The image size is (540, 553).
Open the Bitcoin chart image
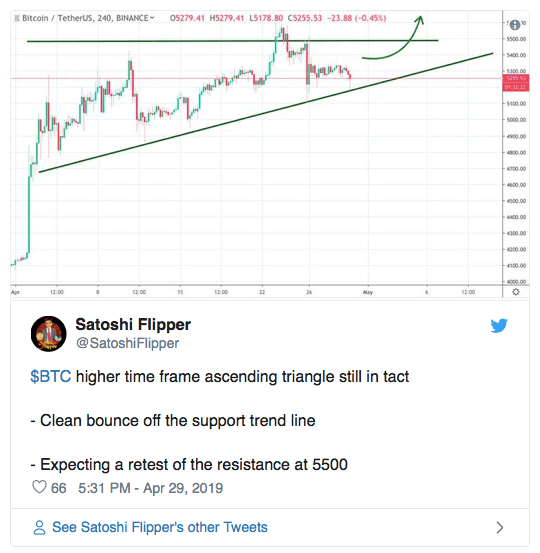(270, 154)
